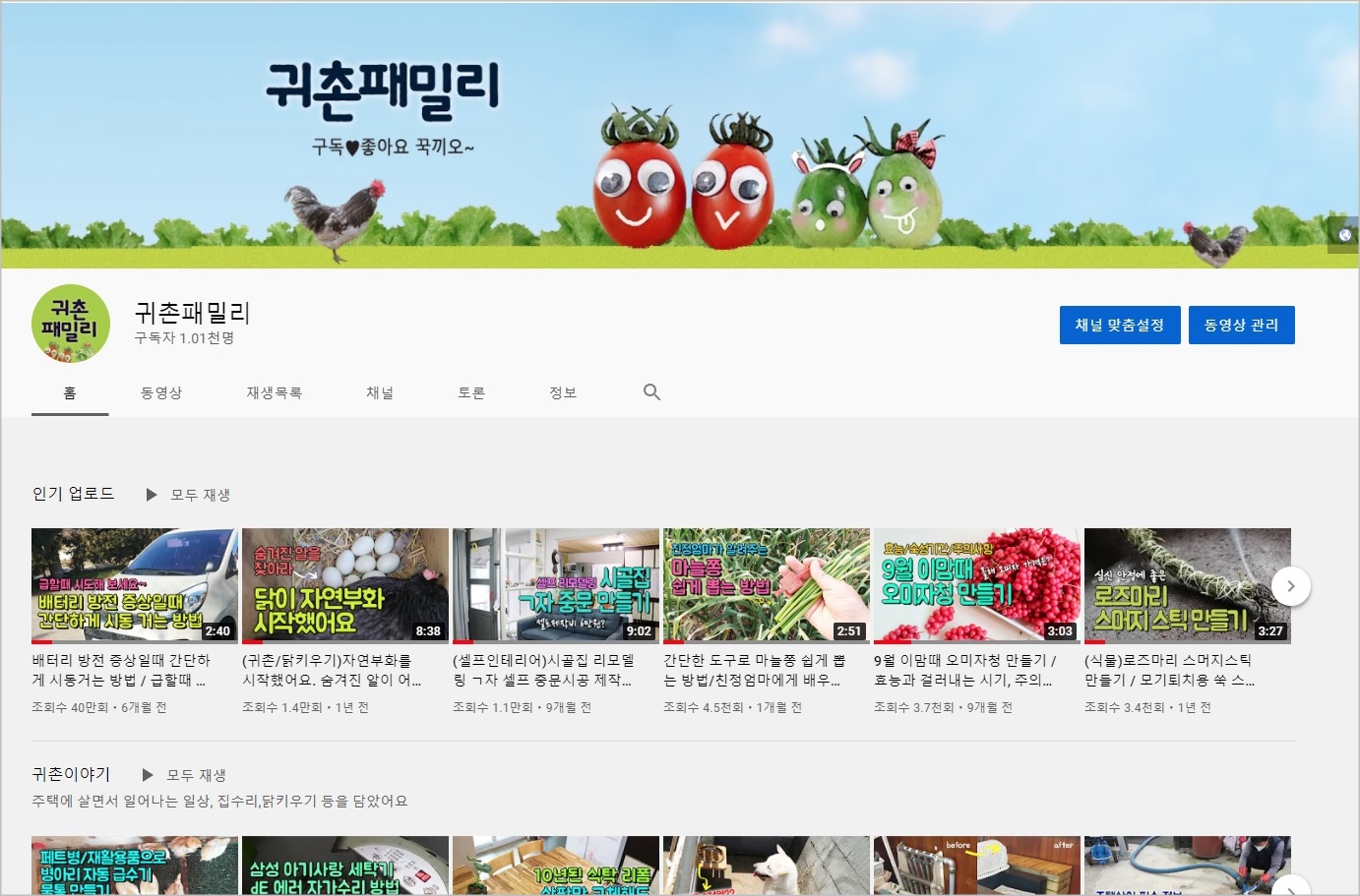1360x896 pixels.
Task: Open the 삼성 아기사랑 세탁기 thumbnail
Action: [x=345, y=866]
